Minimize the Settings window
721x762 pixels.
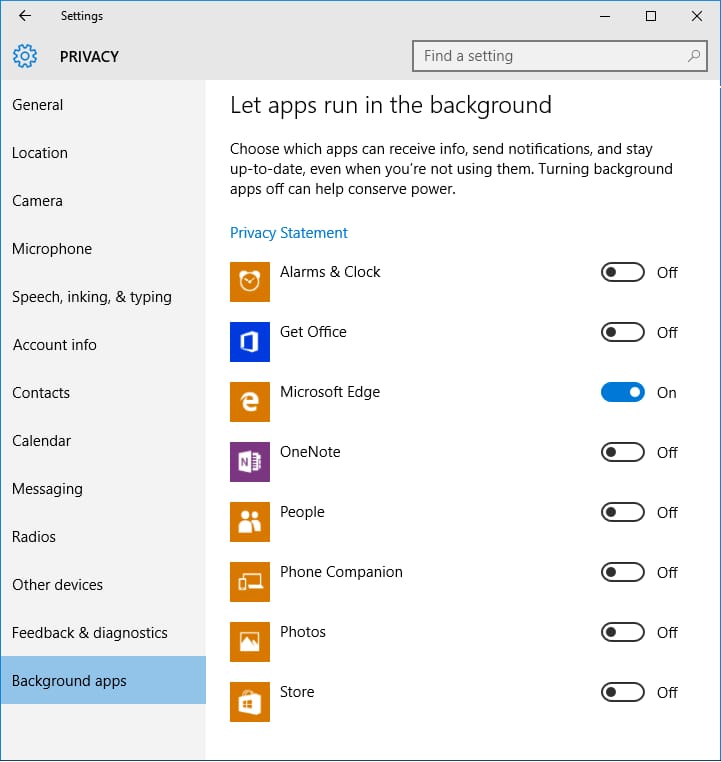click(605, 16)
